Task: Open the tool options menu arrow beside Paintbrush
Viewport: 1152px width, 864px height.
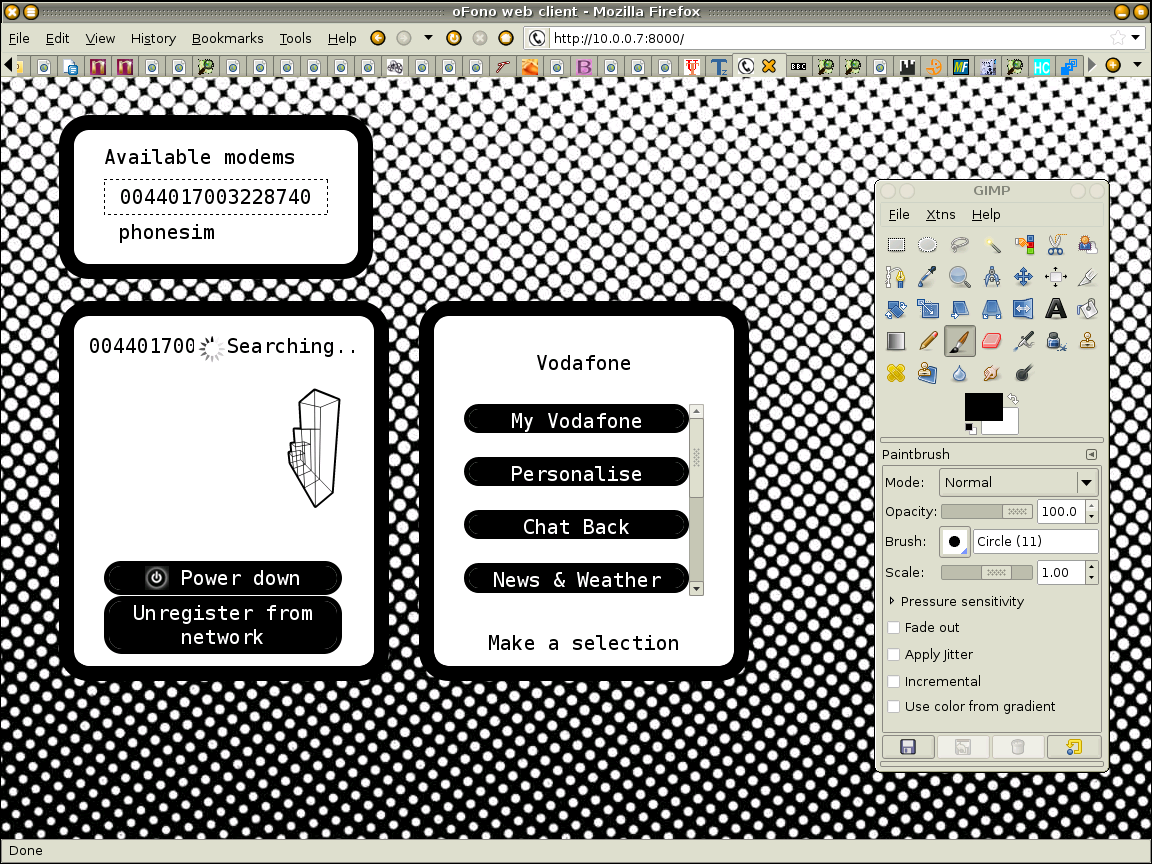Action: pos(1091,455)
